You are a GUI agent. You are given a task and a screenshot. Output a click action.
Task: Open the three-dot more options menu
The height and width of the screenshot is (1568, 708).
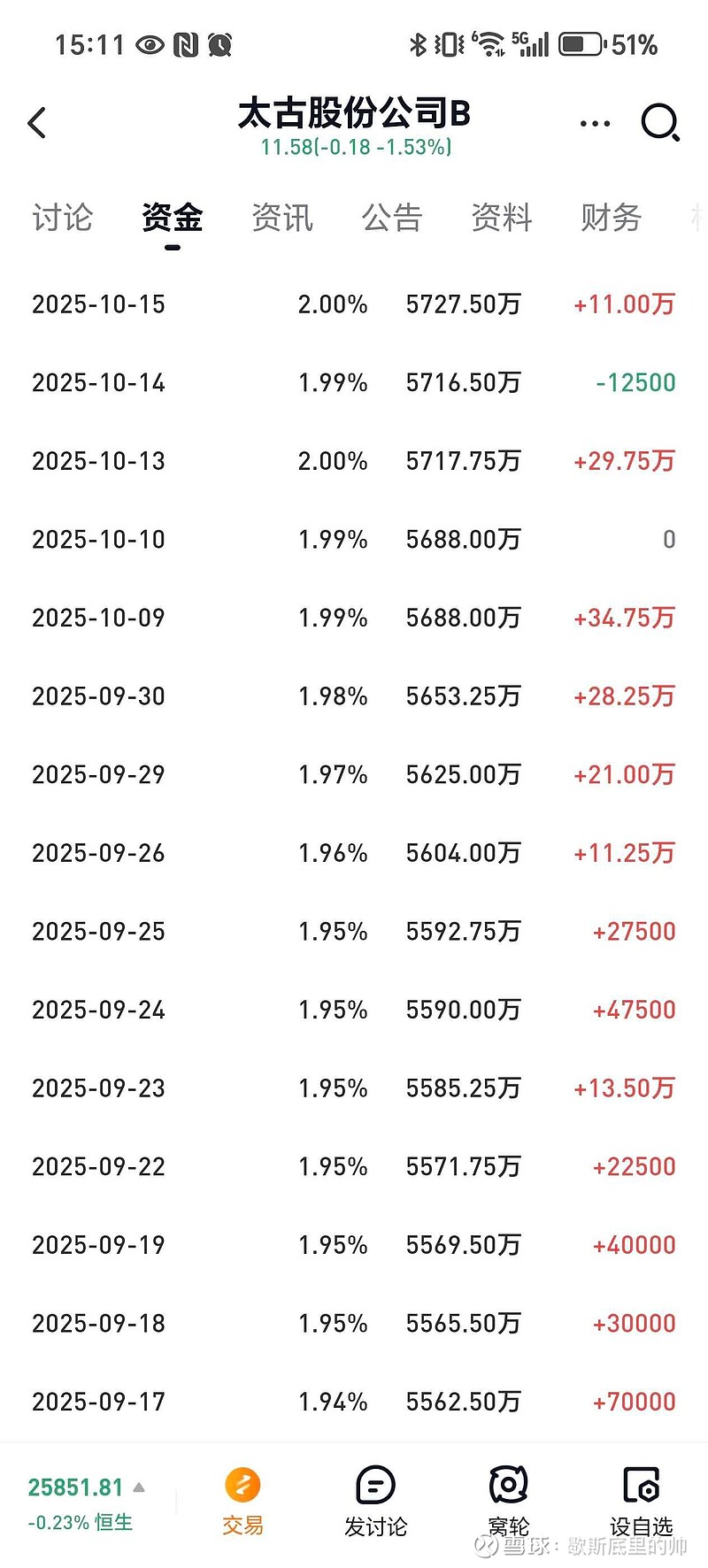[x=595, y=124]
